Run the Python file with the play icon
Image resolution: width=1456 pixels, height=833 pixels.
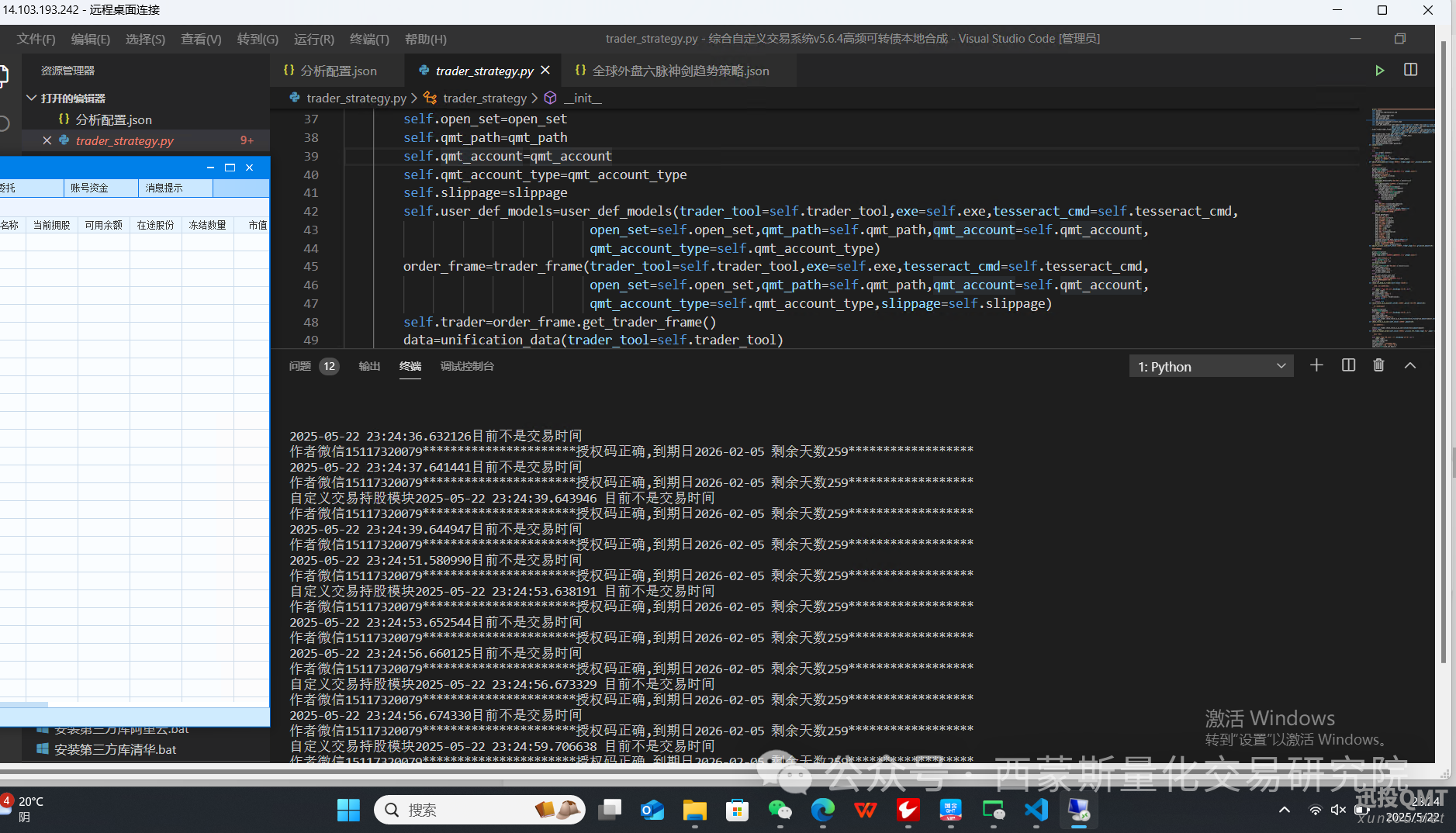coord(1379,71)
